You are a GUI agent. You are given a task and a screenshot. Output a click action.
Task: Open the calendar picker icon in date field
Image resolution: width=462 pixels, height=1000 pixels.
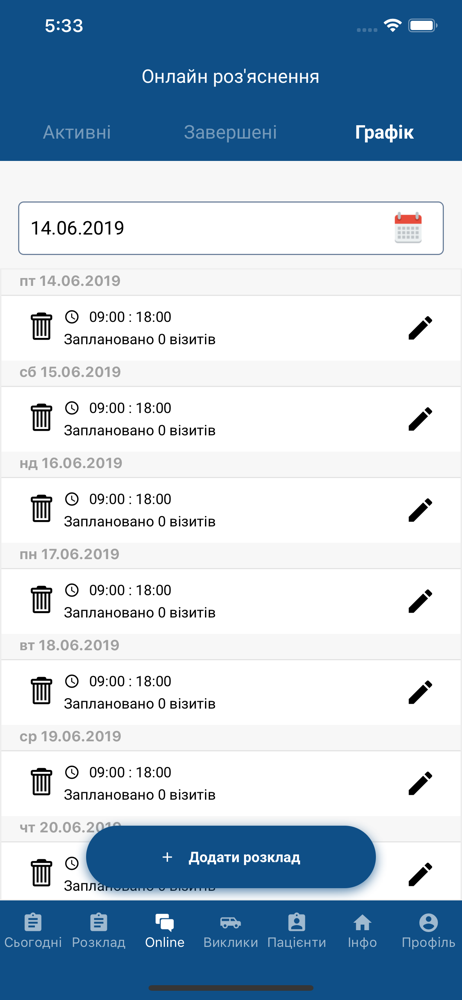pos(408,228)
